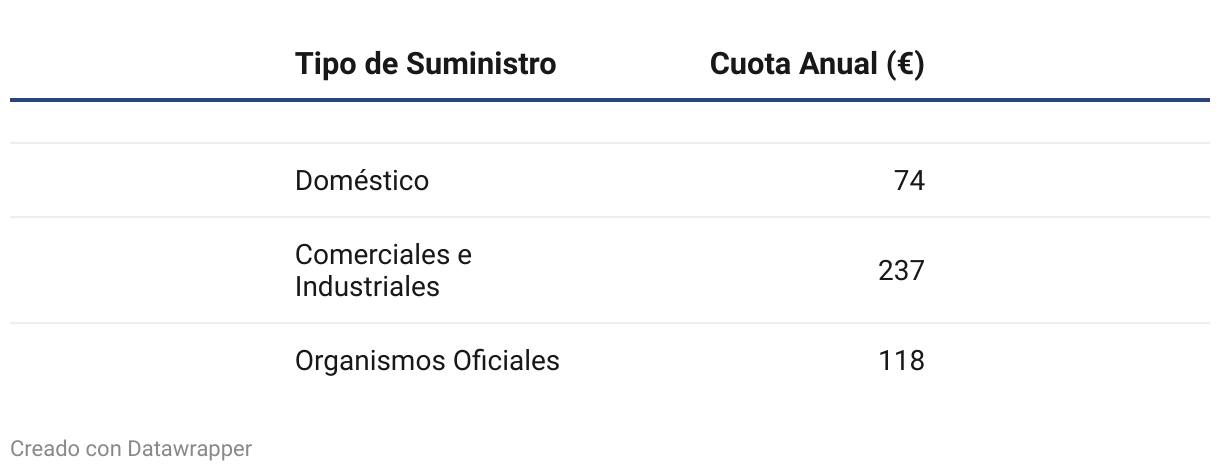Select the value 237 cell

pos(901,271)
